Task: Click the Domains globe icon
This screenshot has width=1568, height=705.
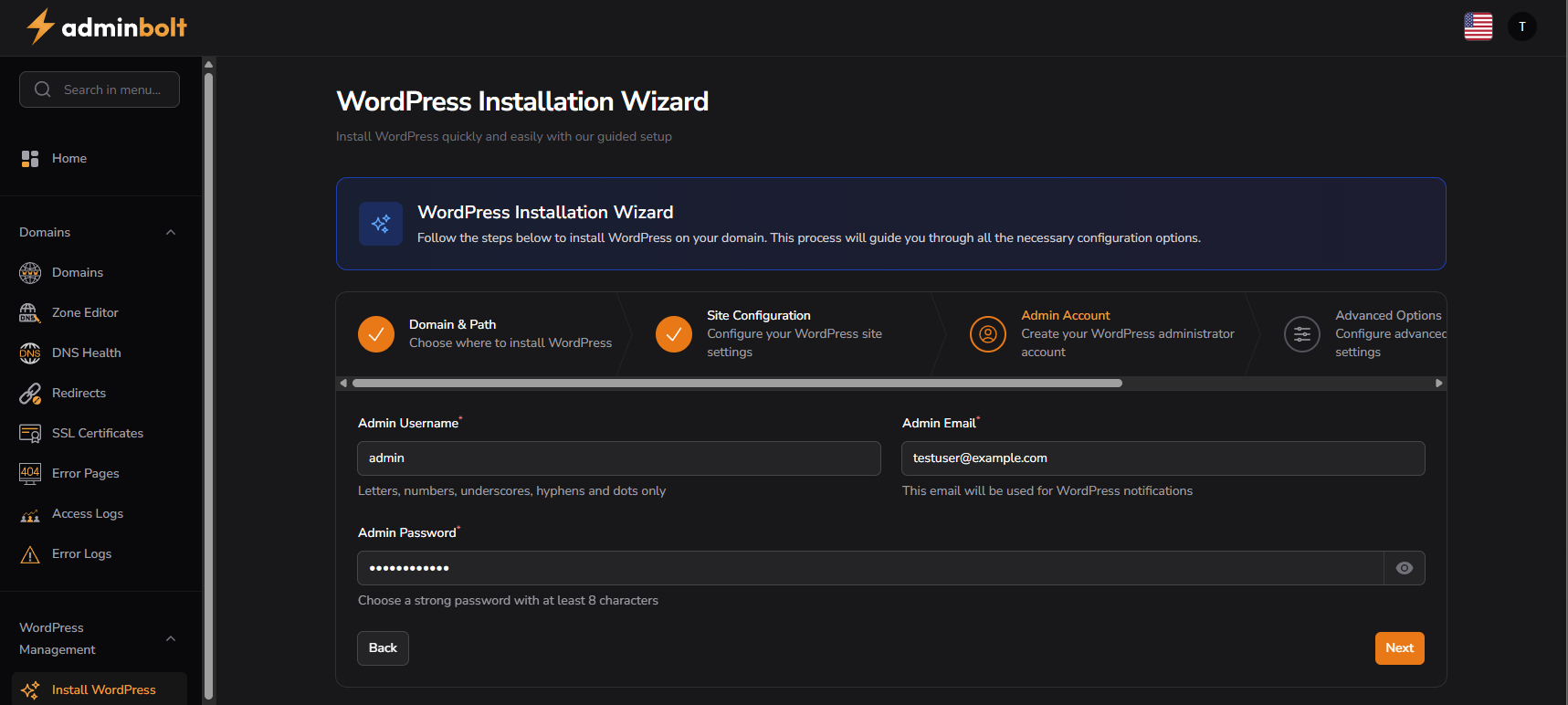Action: pos(30,272)
